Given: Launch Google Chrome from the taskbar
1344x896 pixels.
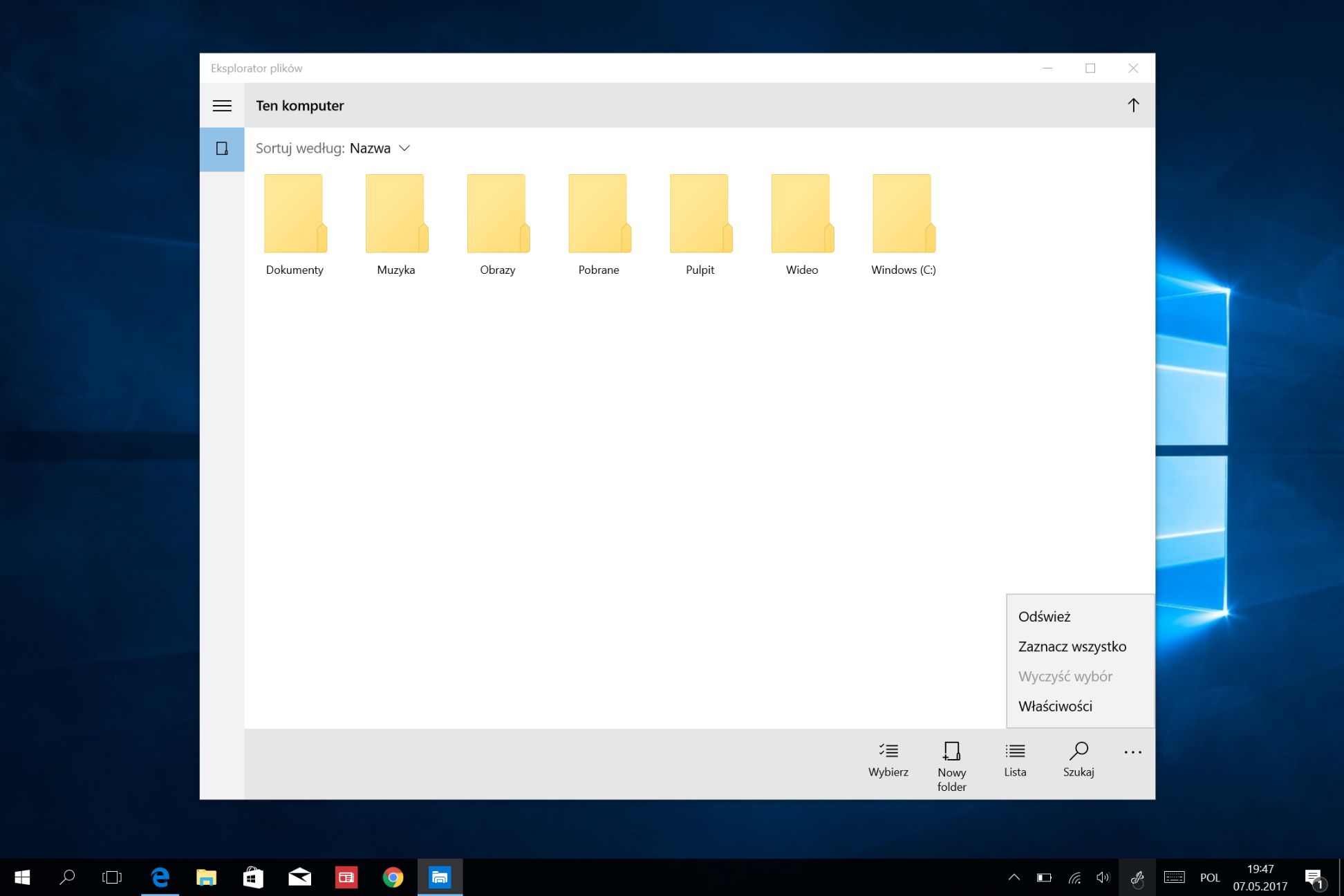Looking at the screenshot, I should point(393,877).
